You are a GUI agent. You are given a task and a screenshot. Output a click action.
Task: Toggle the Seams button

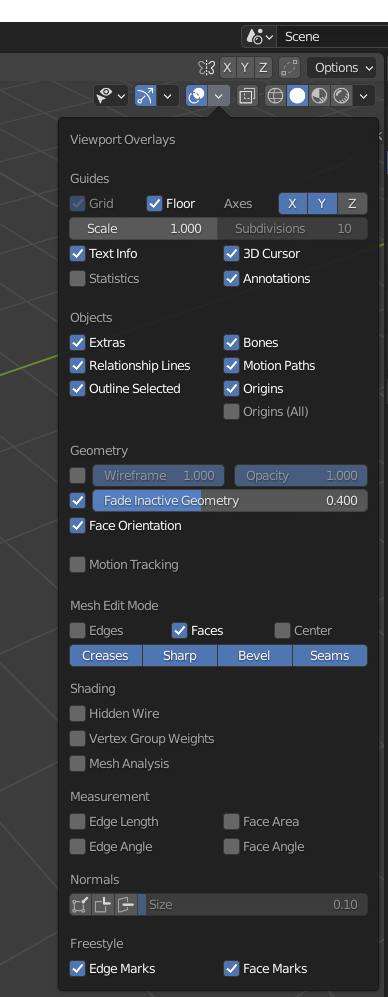pos(330,656)
